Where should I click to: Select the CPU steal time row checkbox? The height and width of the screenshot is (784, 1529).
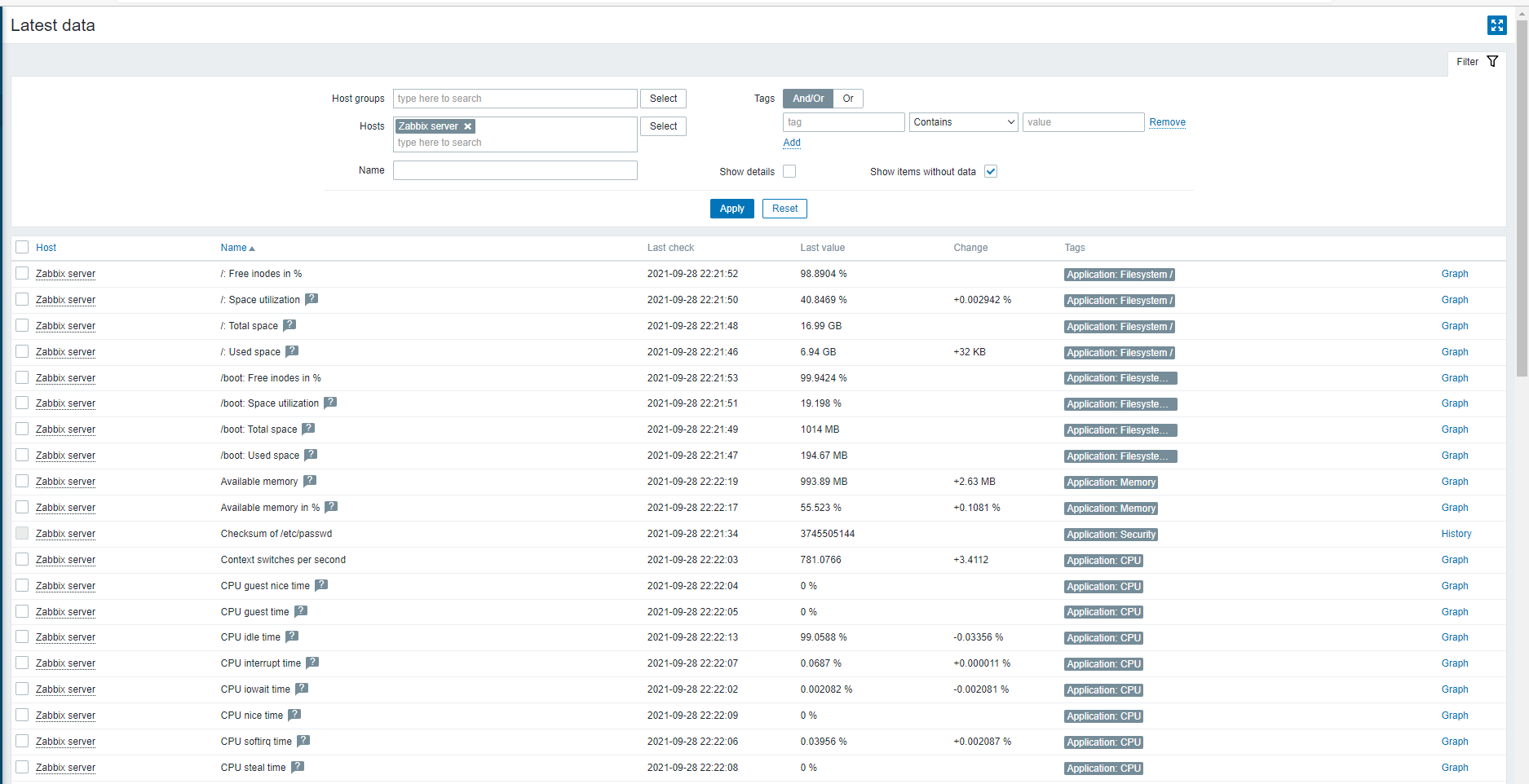pos(22,767)
